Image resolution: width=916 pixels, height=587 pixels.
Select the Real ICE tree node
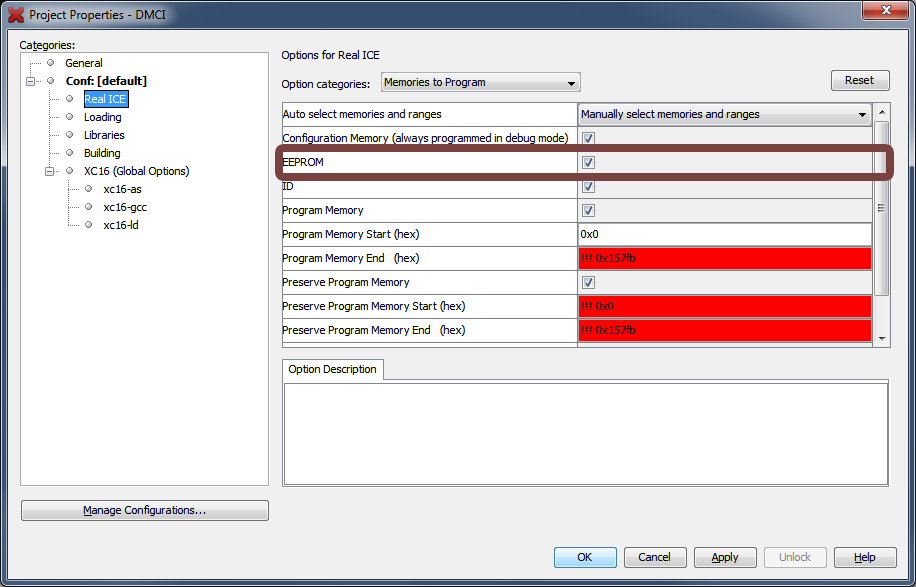pos(105,99)
